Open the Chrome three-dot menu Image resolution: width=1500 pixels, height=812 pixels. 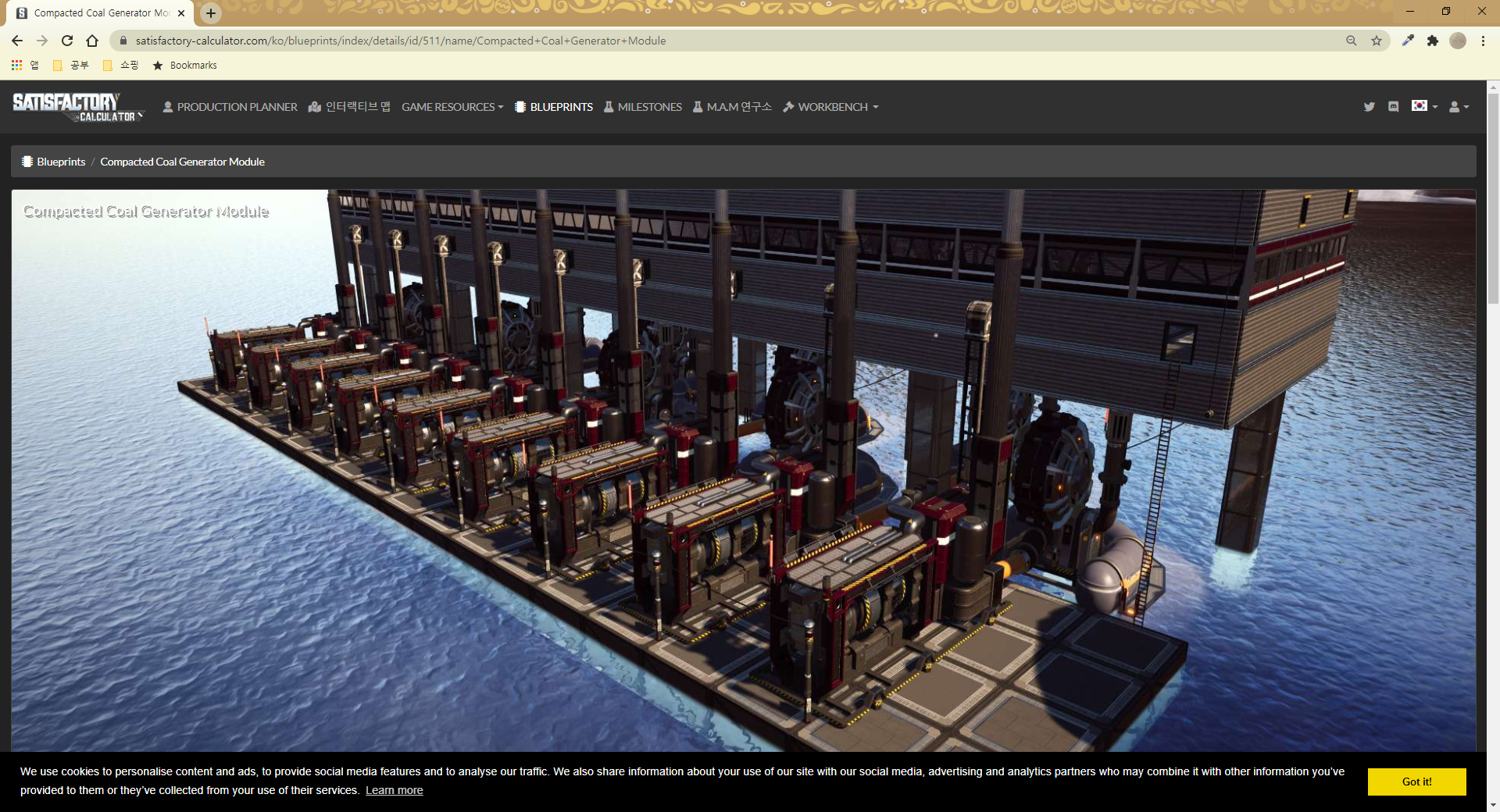[1483, 41]
